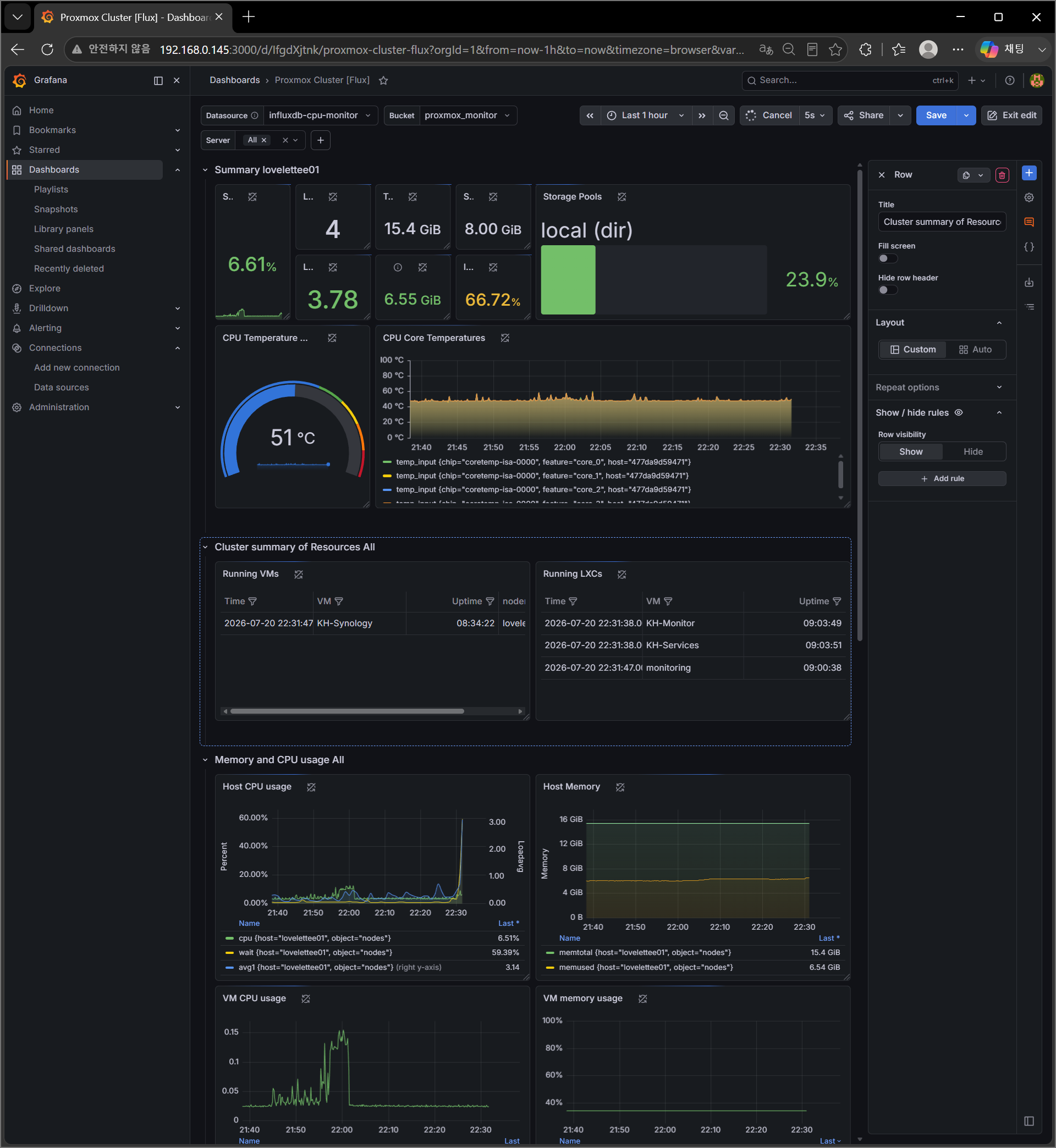Toggle the Hide row header switch

[x=888, y=290]
